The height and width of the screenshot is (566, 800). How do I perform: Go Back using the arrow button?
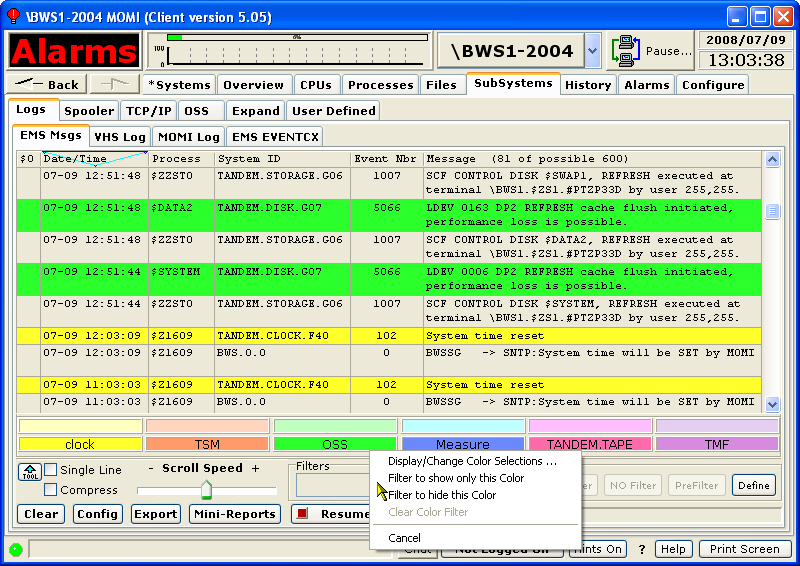point(47,84)
